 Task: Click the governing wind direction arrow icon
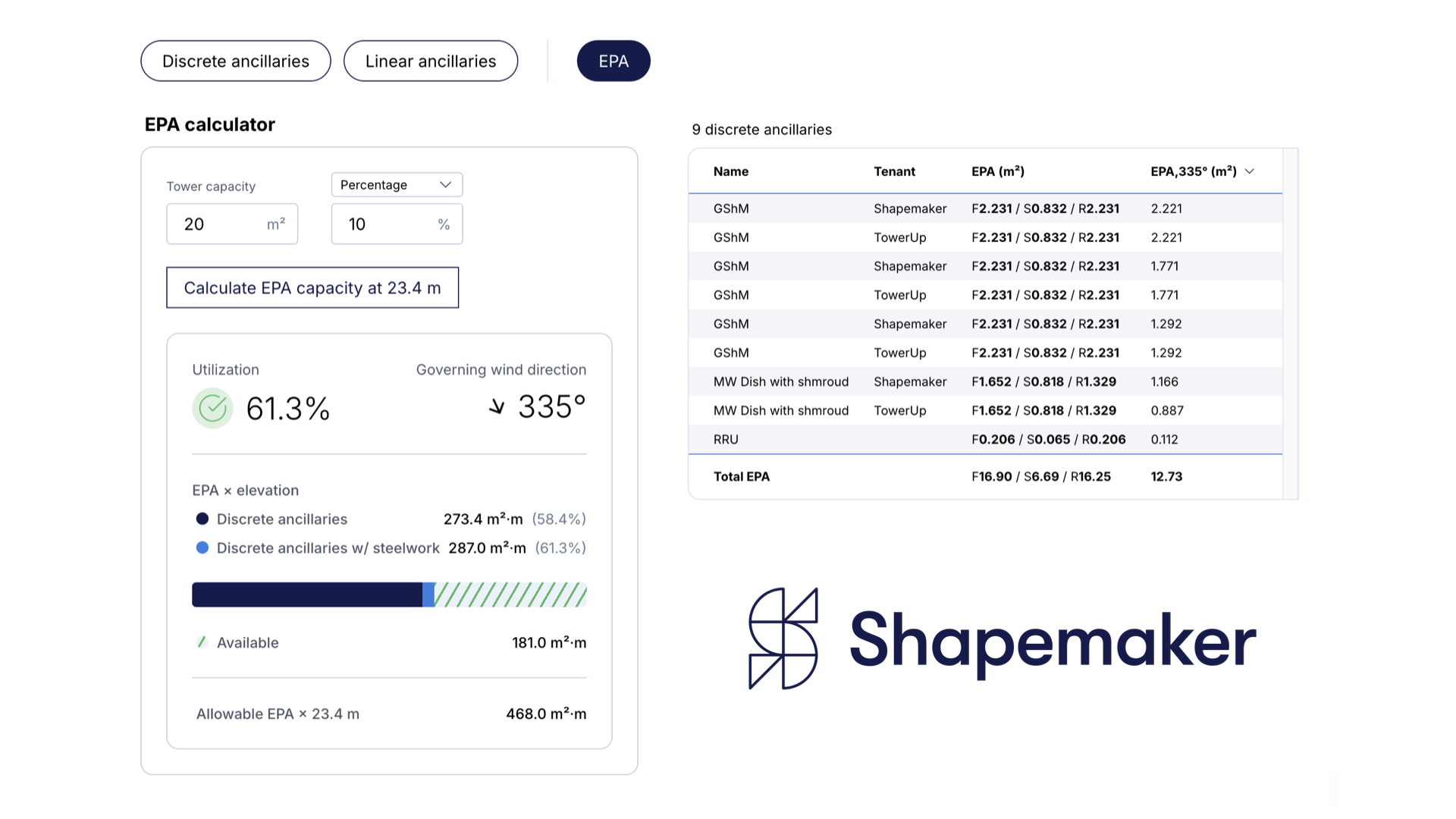[x=497, y=407]
